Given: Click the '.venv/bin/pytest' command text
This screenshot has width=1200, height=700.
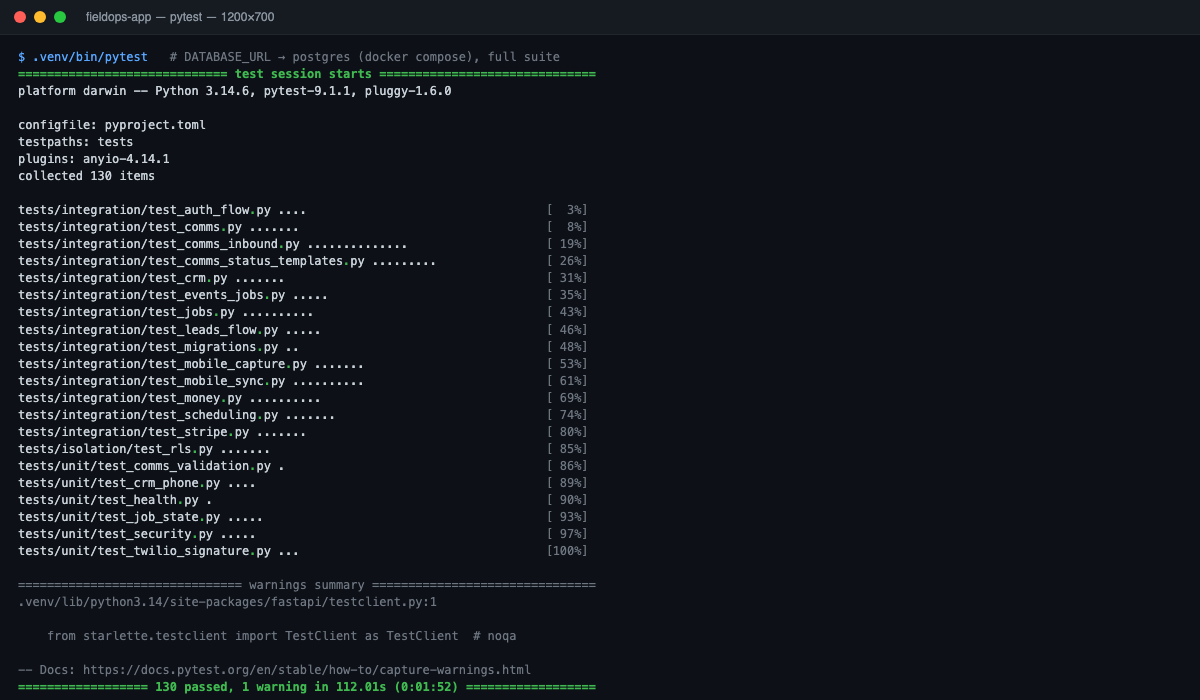Looking at the screenshot, I should click(90, 57).
